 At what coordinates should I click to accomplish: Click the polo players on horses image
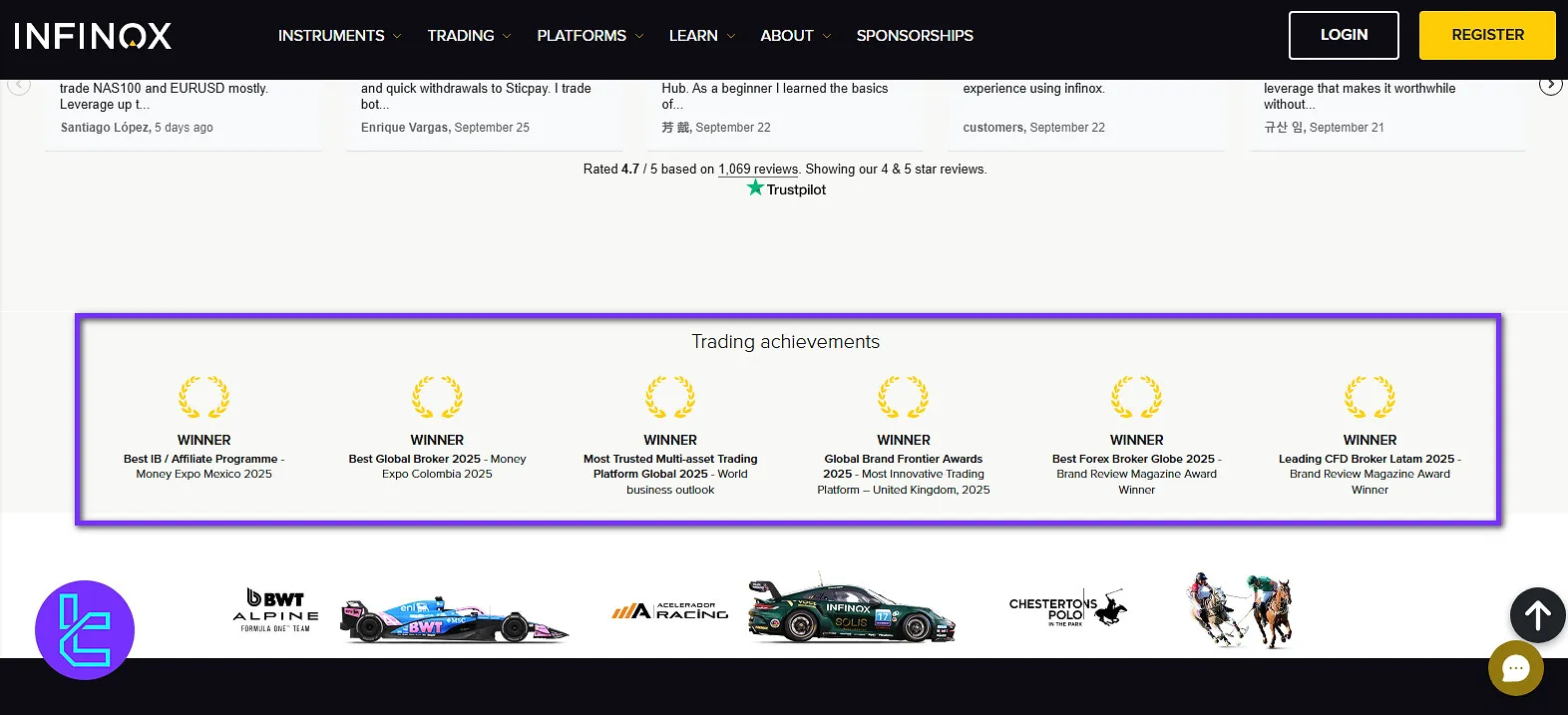click(x=1240, y=609)
